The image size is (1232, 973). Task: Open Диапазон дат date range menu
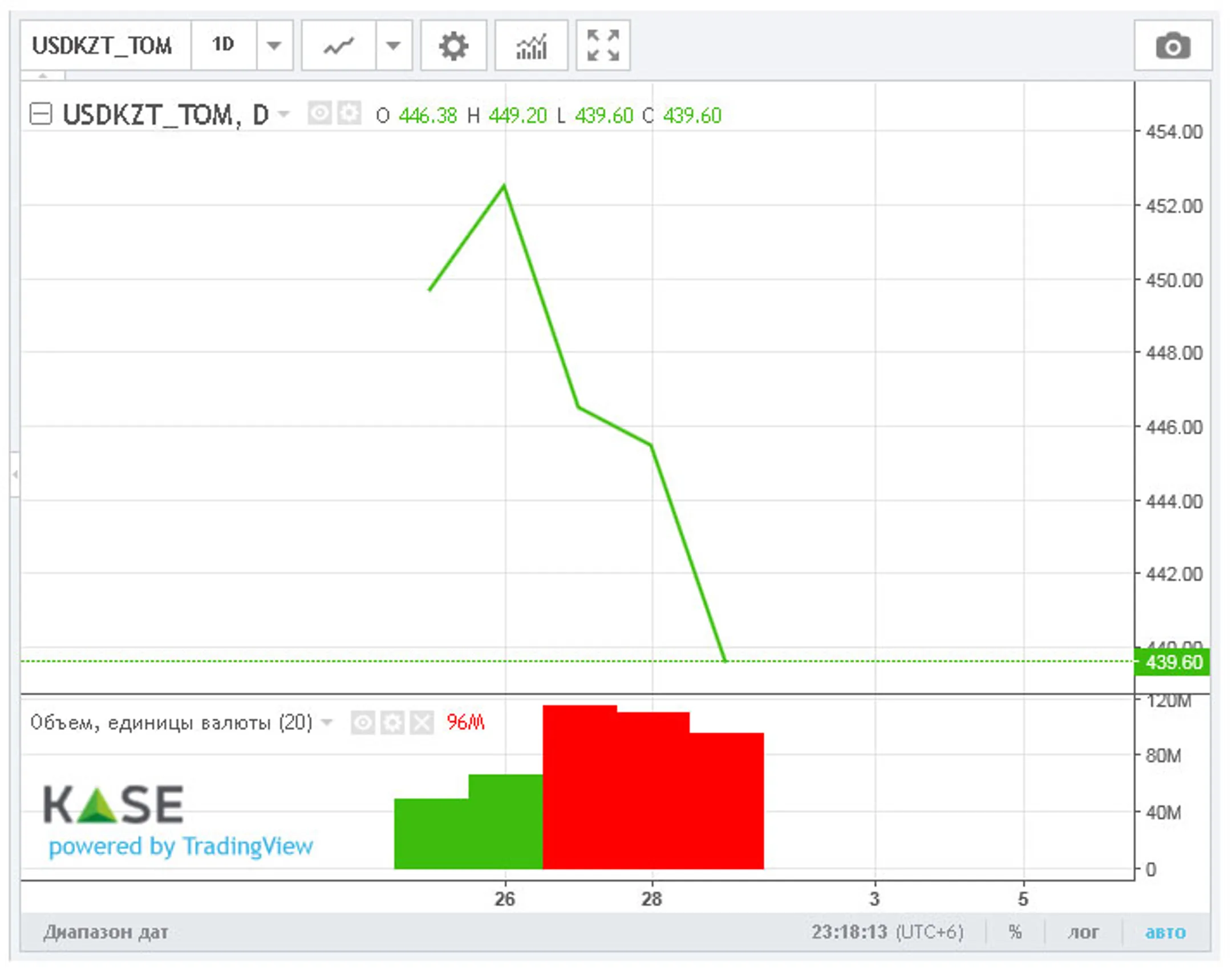tap(106, 933)
